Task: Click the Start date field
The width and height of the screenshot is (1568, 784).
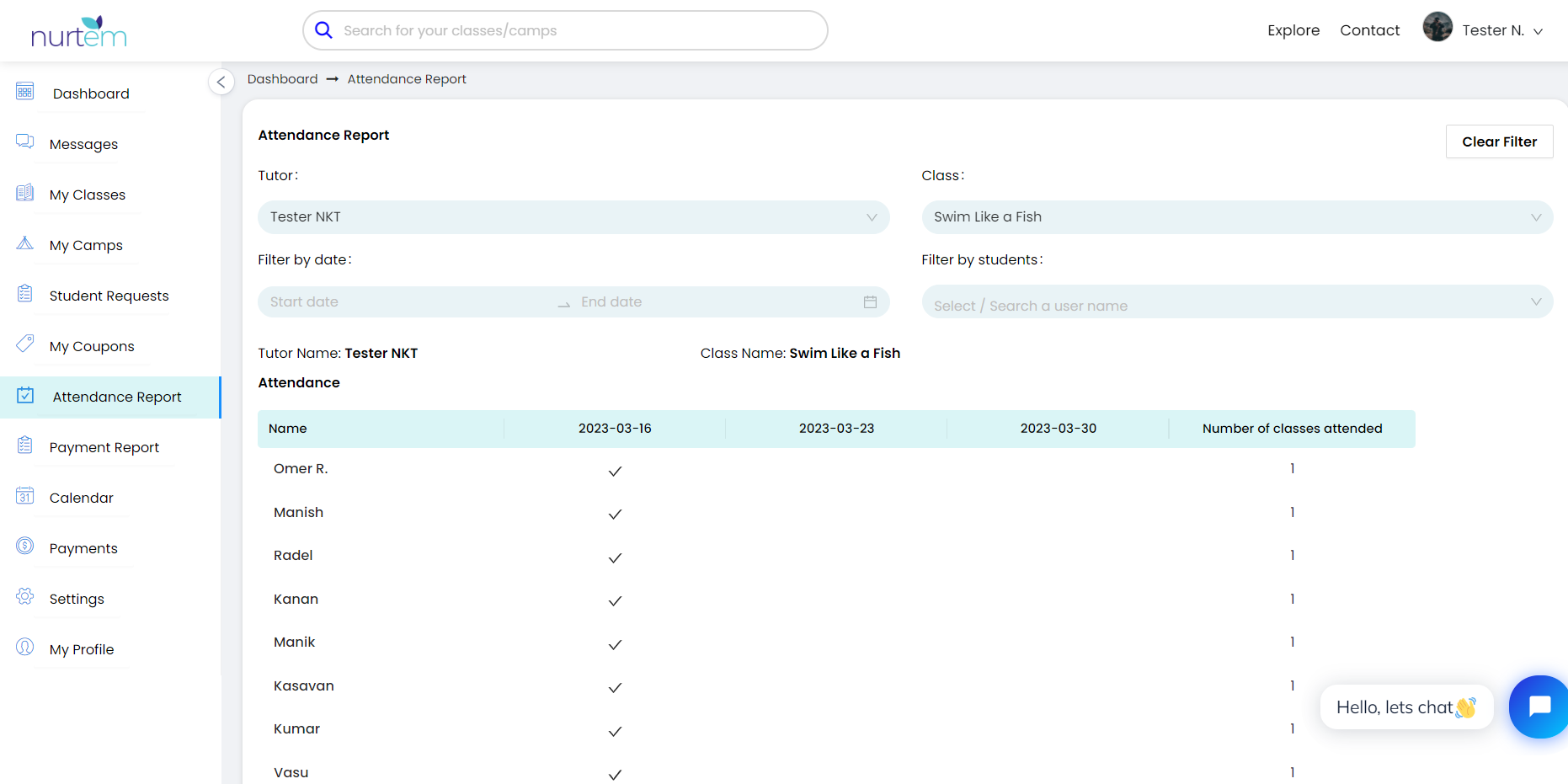Action: pos(404,302)
